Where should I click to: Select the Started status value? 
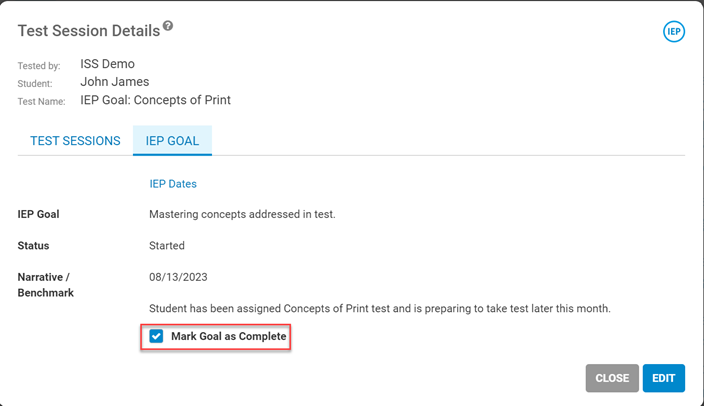click(167, 246)
